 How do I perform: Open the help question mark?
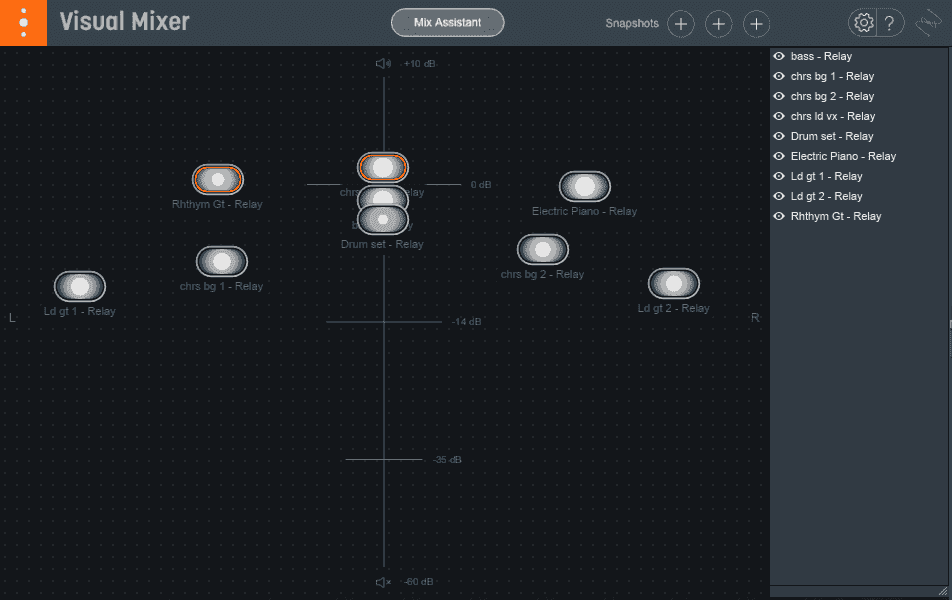[x=889, y=23]
